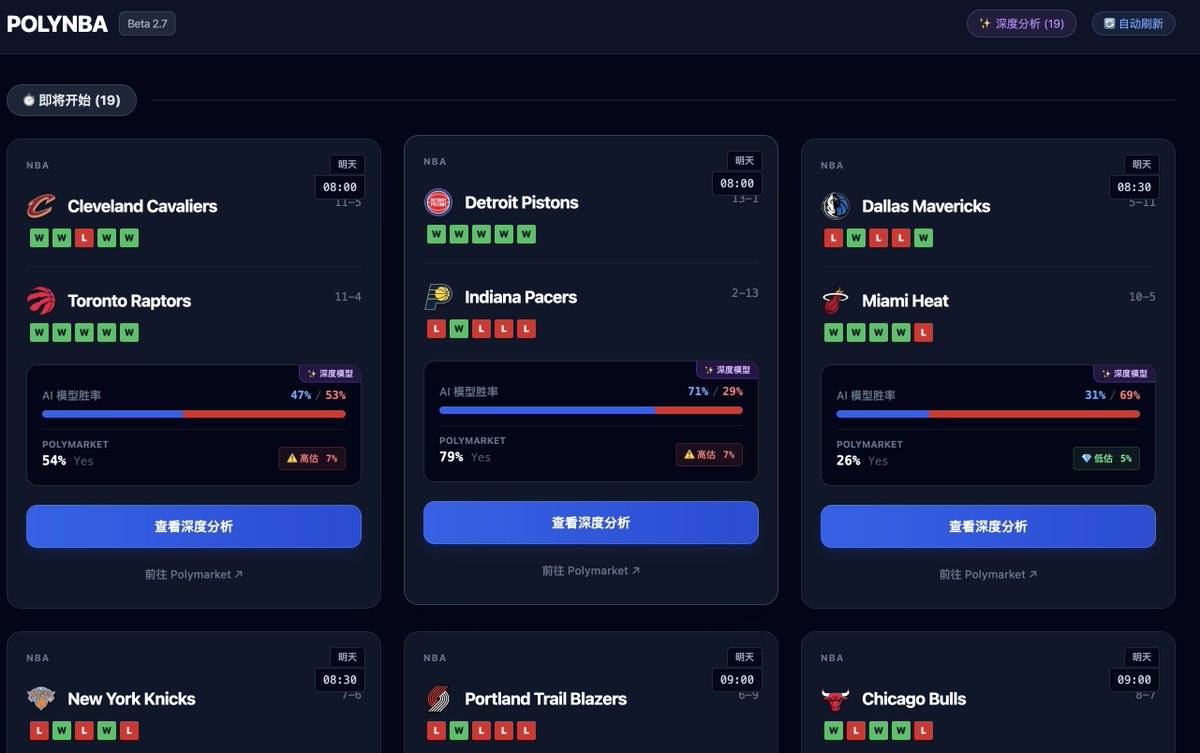Click deep model tag in Cavaliers card
Screen dimensions: 1200x753
[x=330, y=373]
